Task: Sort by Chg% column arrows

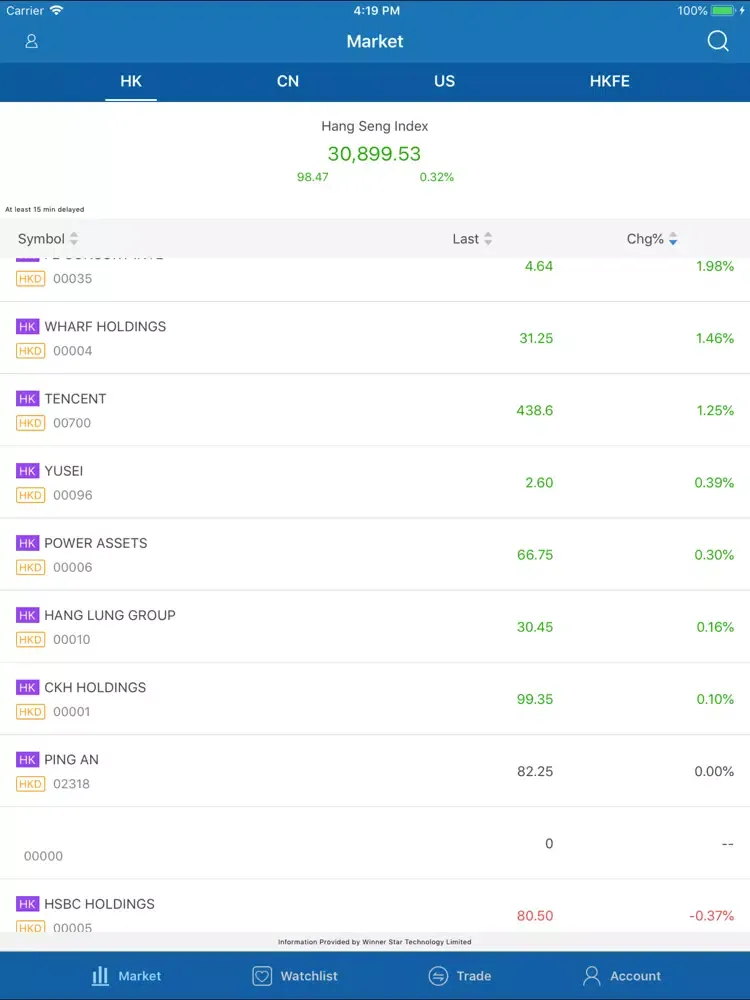Action: point(673,239)
